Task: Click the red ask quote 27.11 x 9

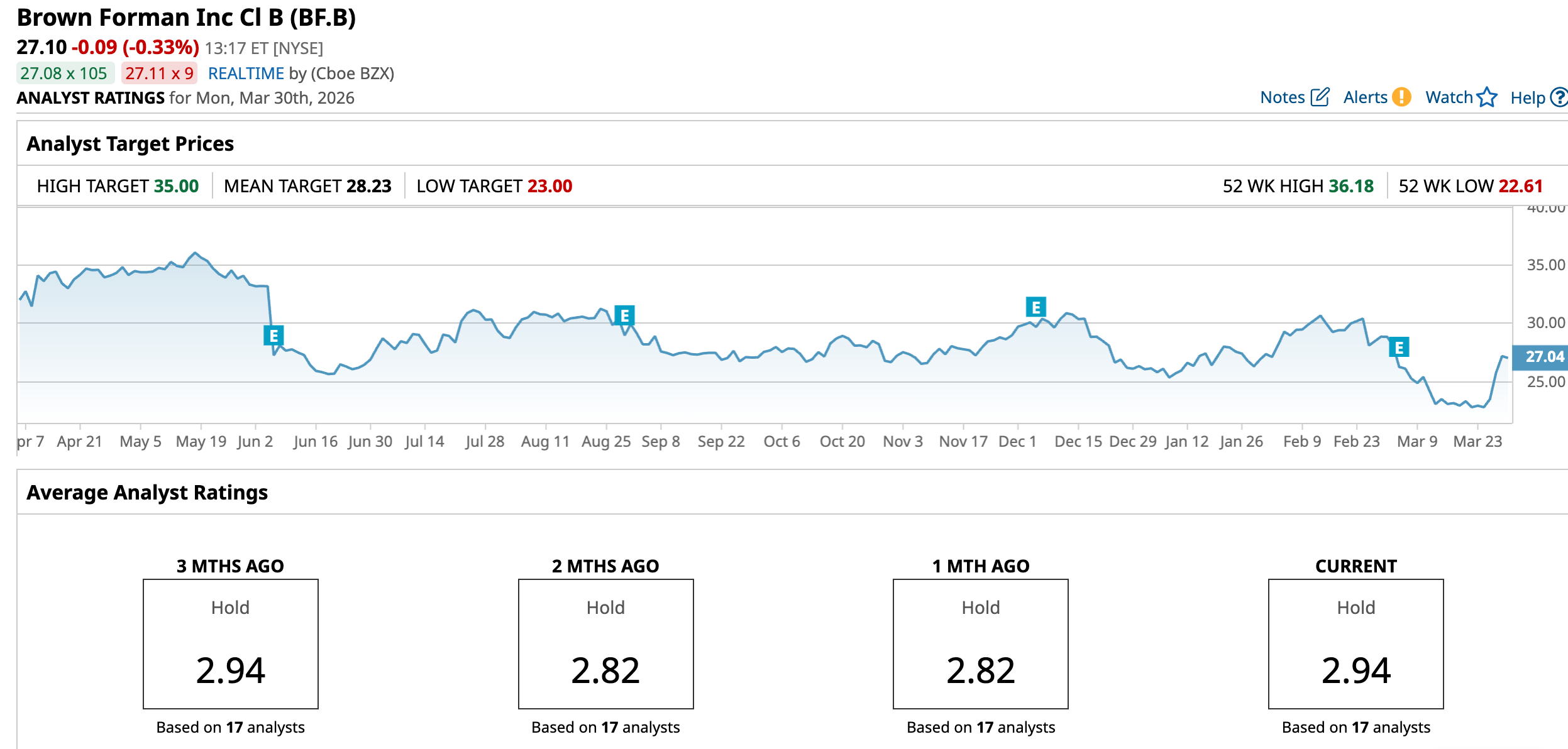Action: click(159, 74)
